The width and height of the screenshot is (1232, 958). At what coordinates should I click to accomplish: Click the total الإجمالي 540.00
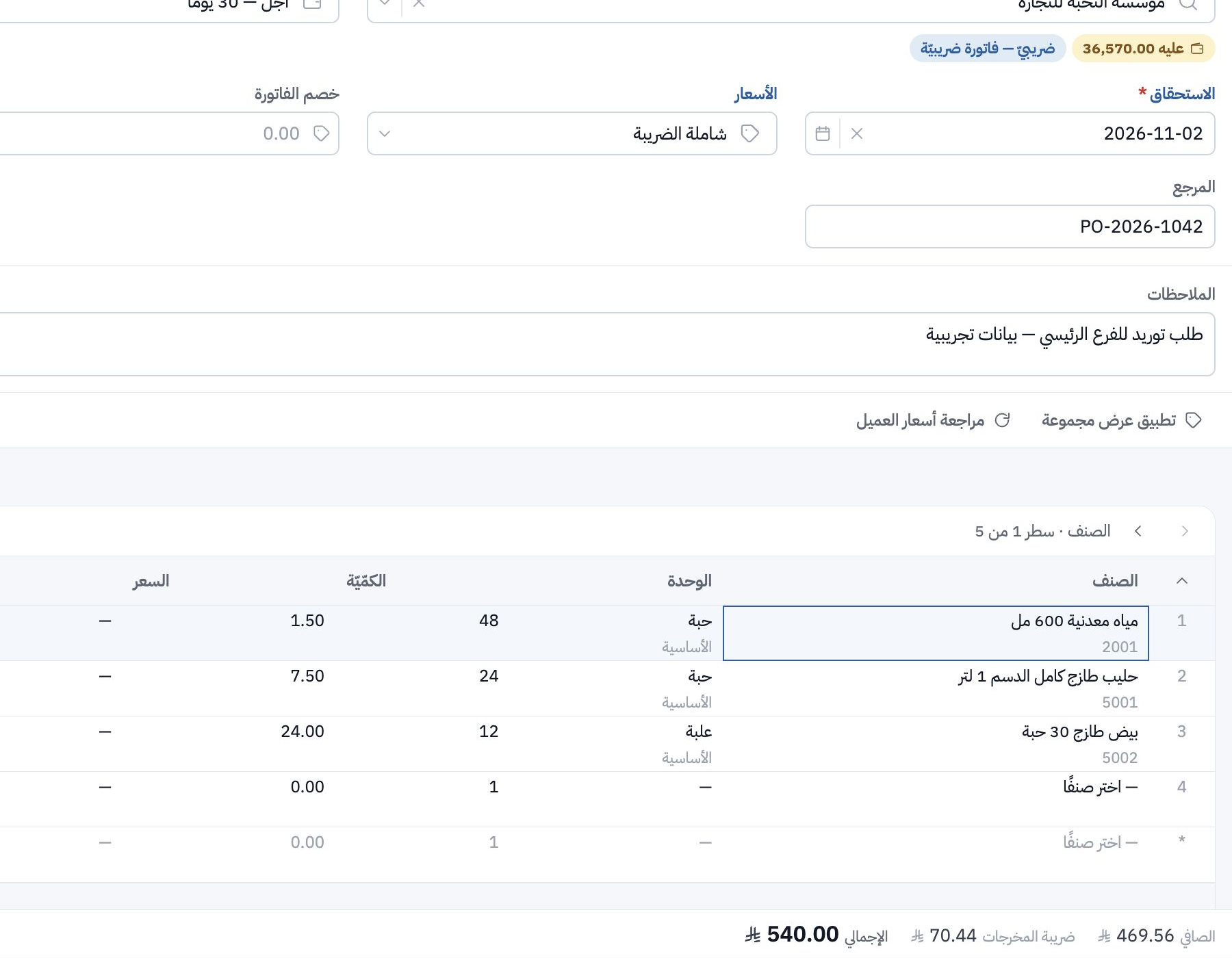(816, 935)
